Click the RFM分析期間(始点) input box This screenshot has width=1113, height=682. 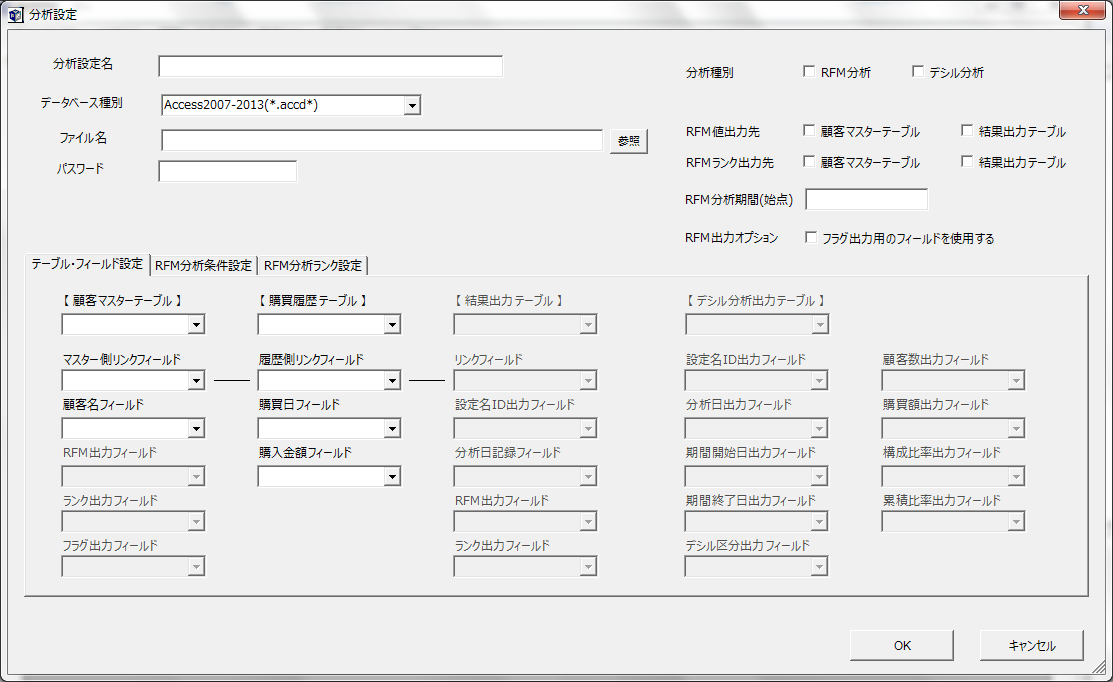[x=866, y=199]
